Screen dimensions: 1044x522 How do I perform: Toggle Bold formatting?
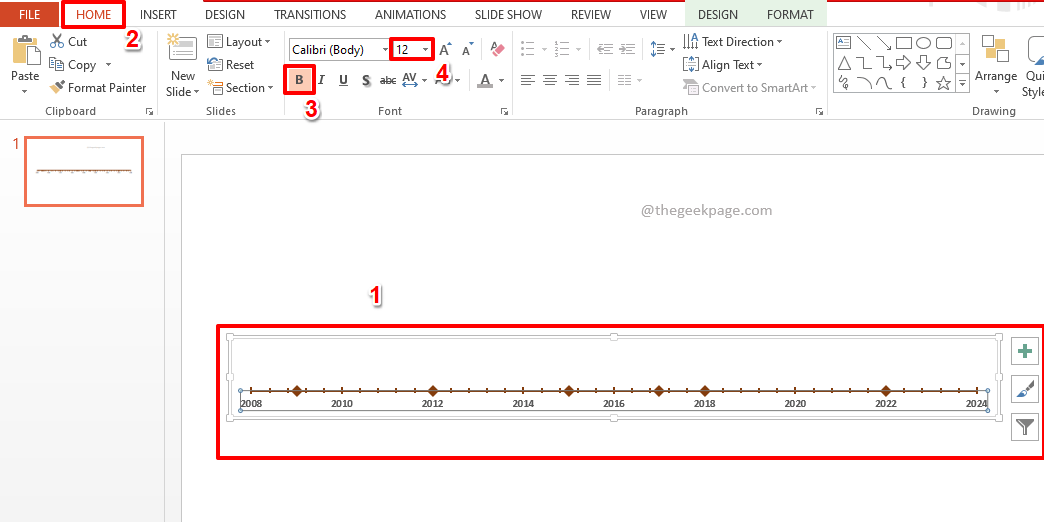click(299, 80)
